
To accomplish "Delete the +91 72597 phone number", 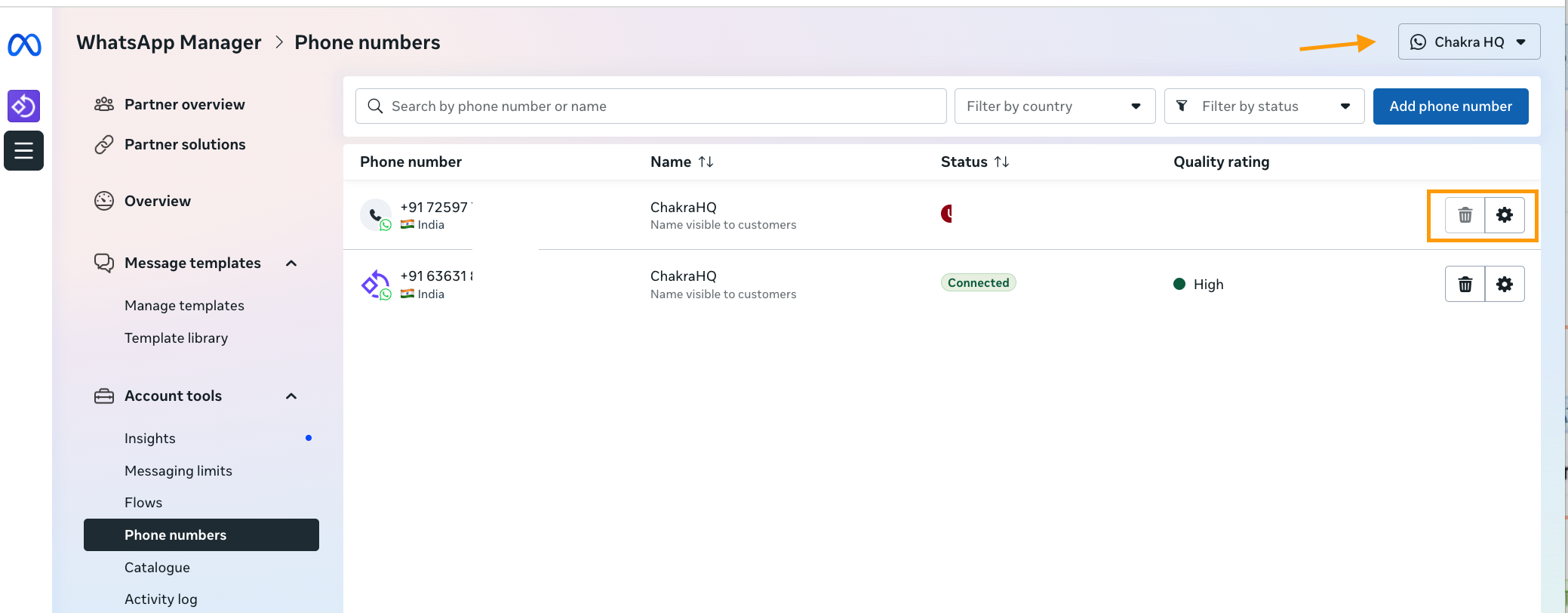I will [1465, 215].
